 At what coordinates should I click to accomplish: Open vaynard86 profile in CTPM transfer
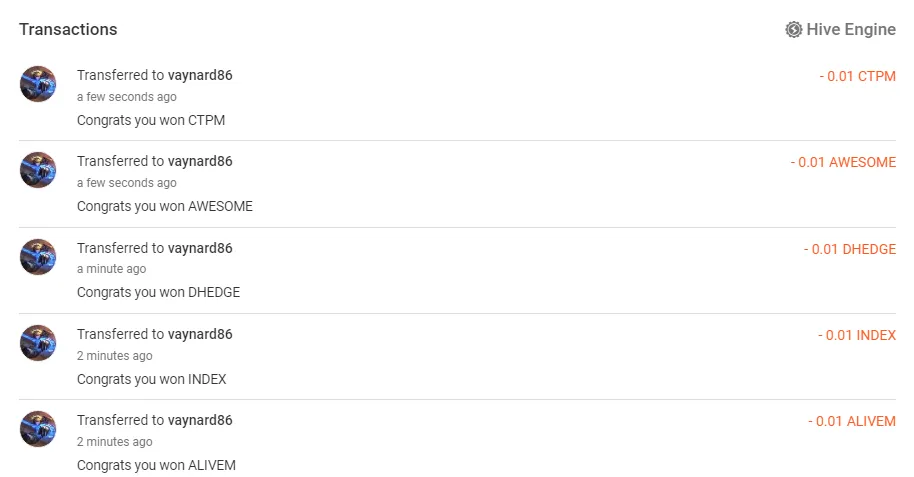pyautogui.click(x=200, y=75)
